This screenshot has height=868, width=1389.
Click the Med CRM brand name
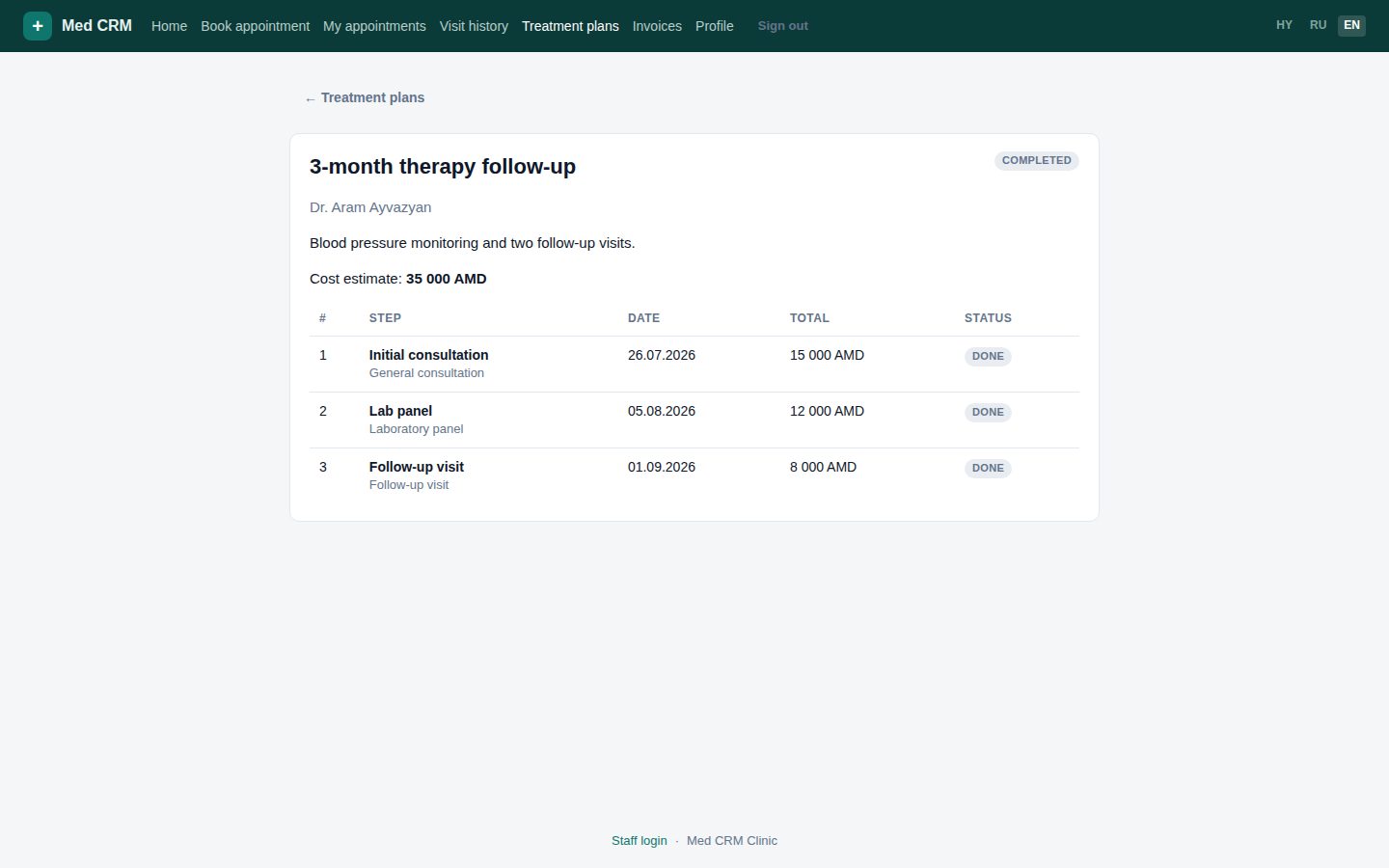pyautogui.click(x=96, y=26)
